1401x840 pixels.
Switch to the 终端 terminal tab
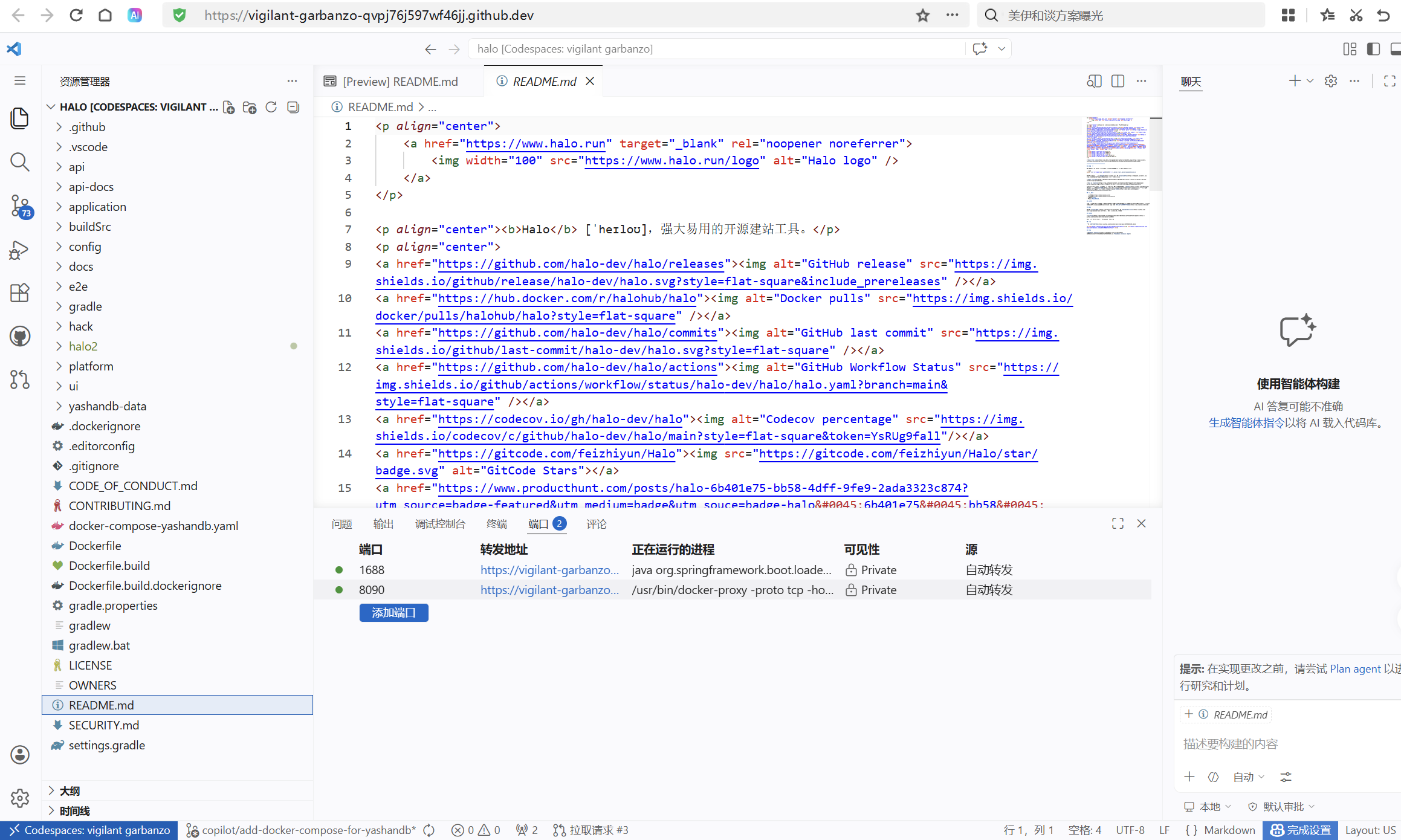click(x=496, y=524)
